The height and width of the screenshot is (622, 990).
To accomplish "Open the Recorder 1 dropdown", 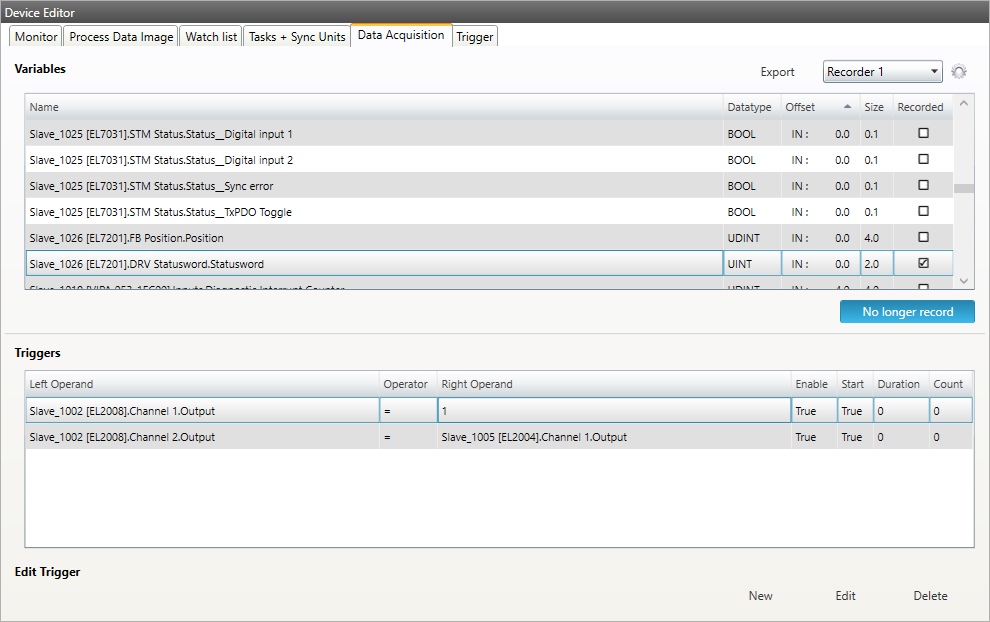I will (x=882, y=72).
